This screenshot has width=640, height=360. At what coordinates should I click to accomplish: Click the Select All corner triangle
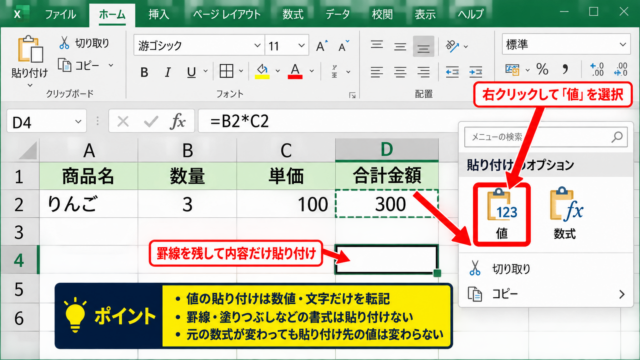click(x=28, y=151)
